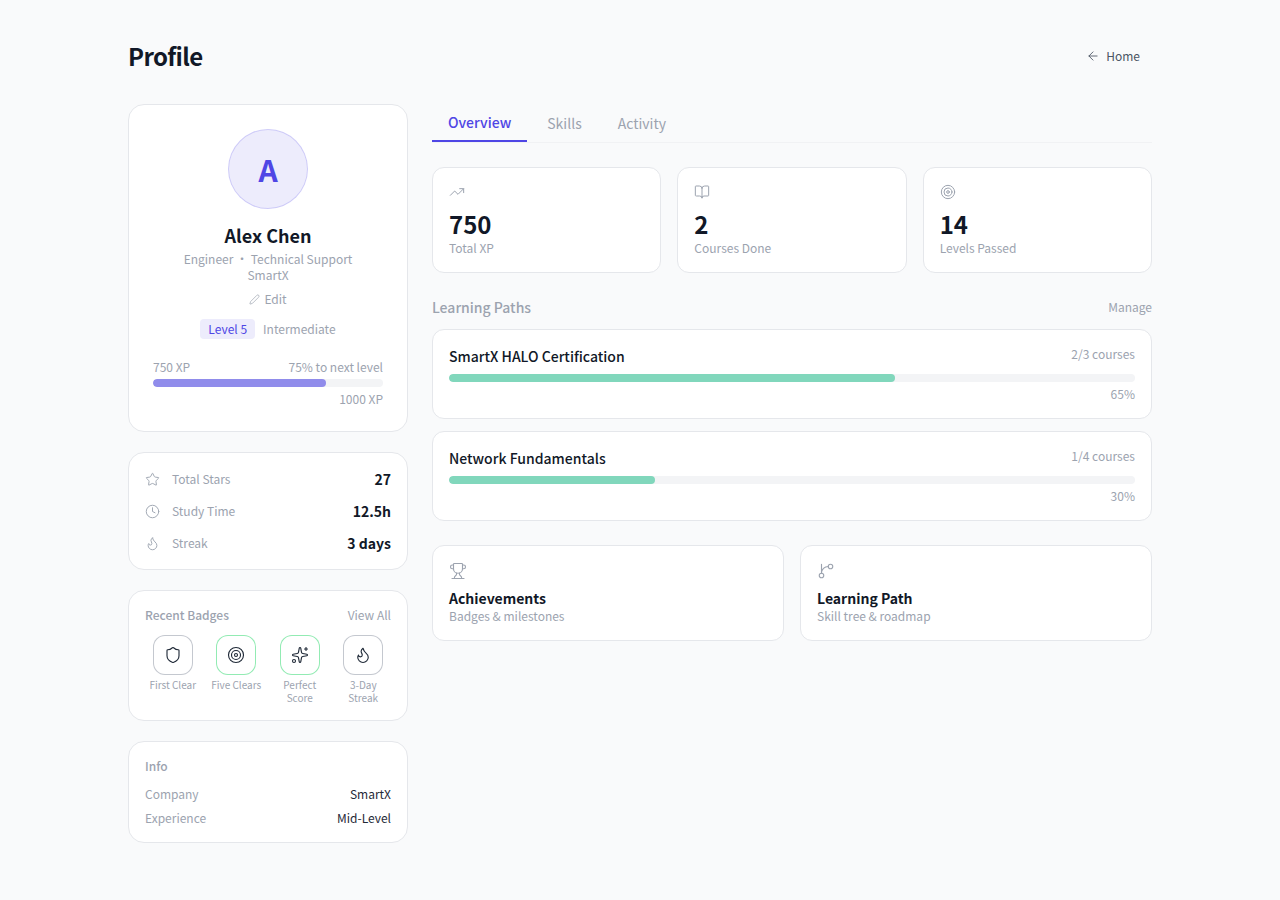Select the Five Clears target badge
This screenshot has width=1280, height=900.
[236, 655]
